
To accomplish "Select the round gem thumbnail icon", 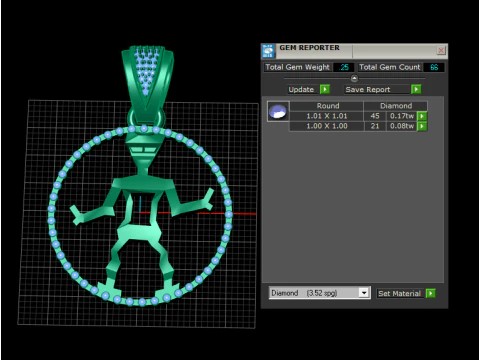I will coord(278,111).
